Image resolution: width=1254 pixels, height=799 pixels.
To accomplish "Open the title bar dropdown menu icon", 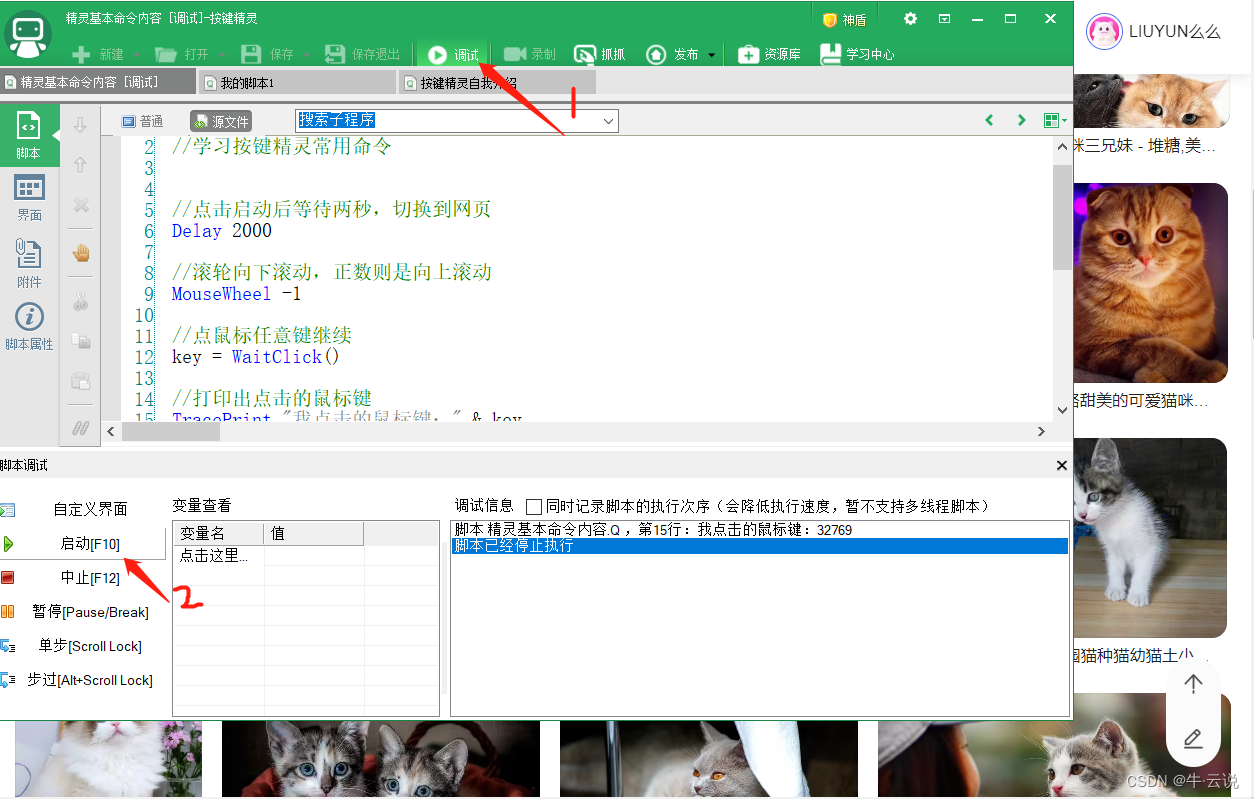I will point(944,19).
